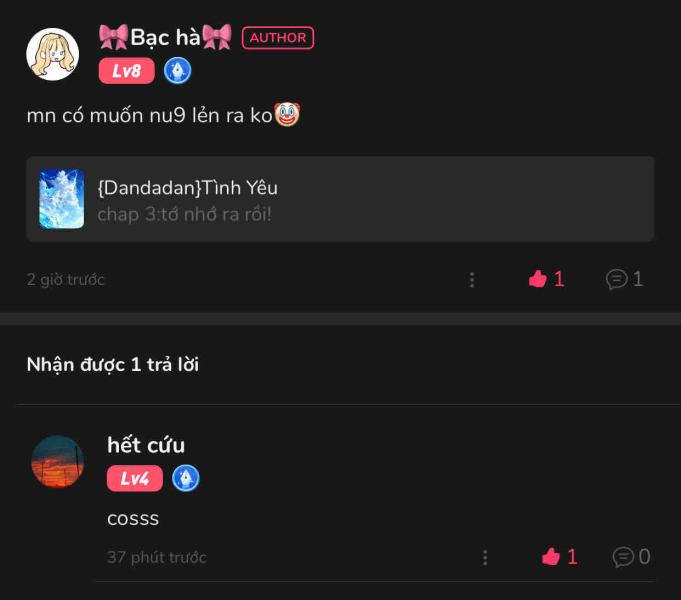Open chapter 'chap 3:tớ nhớ ra rồi!'

pyautogui.click(x=185, y=214)
